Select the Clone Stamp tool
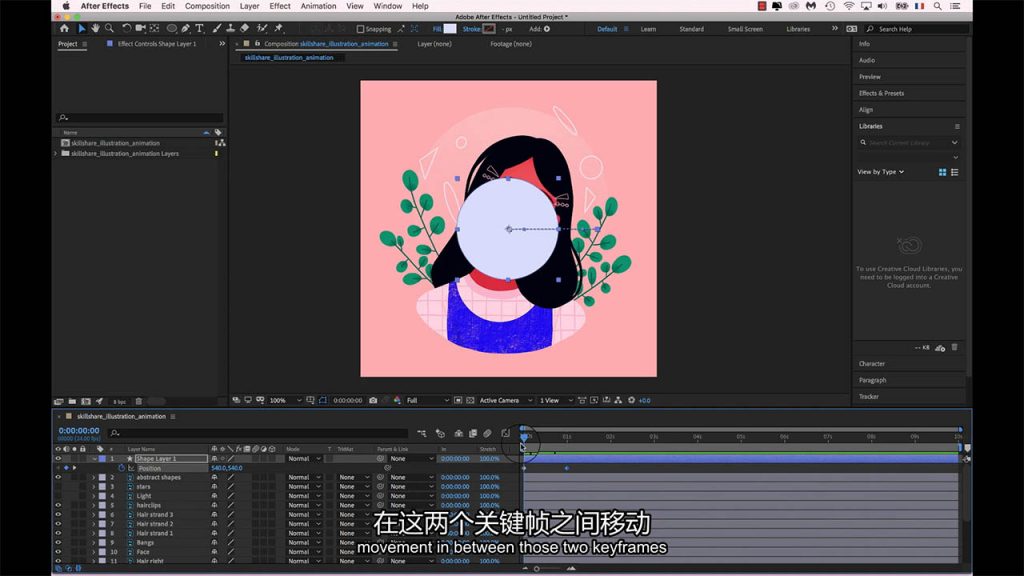 (231, 29)
